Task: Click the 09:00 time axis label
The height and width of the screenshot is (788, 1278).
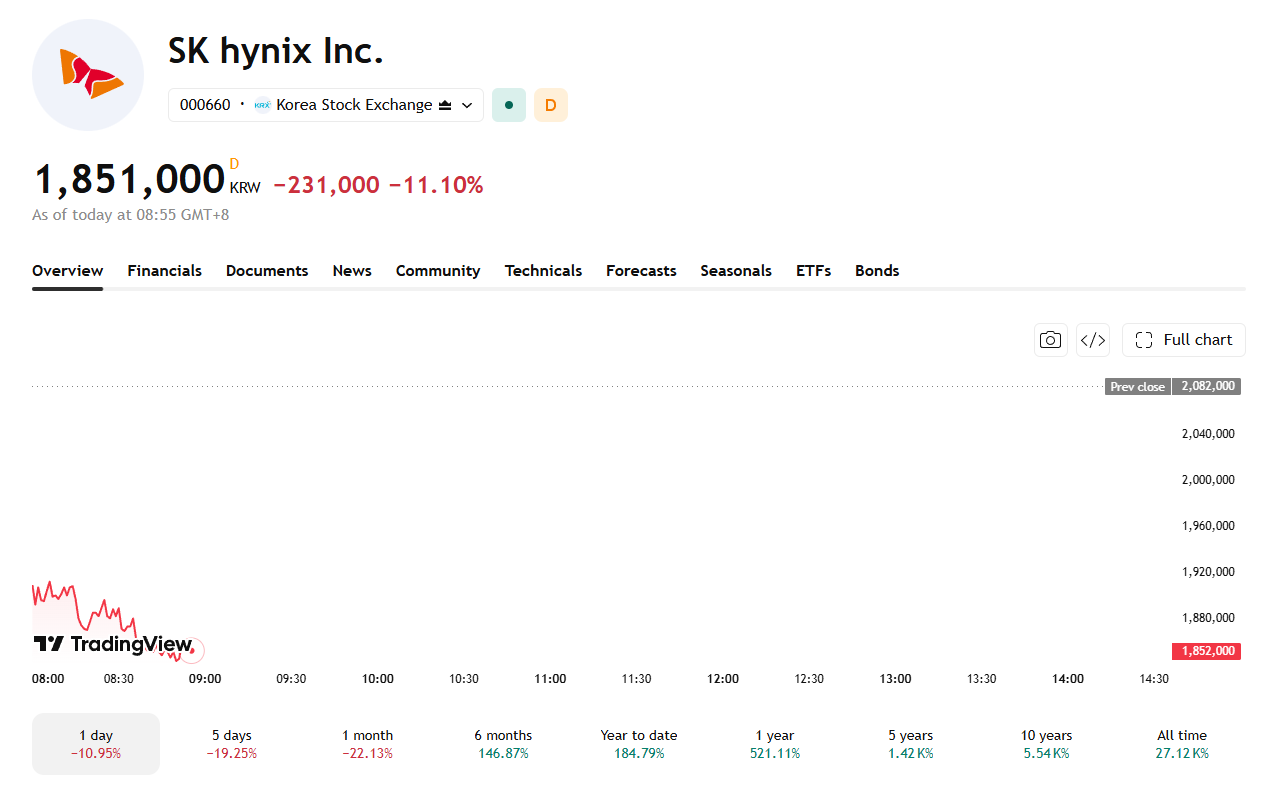Action: (205, 679)
